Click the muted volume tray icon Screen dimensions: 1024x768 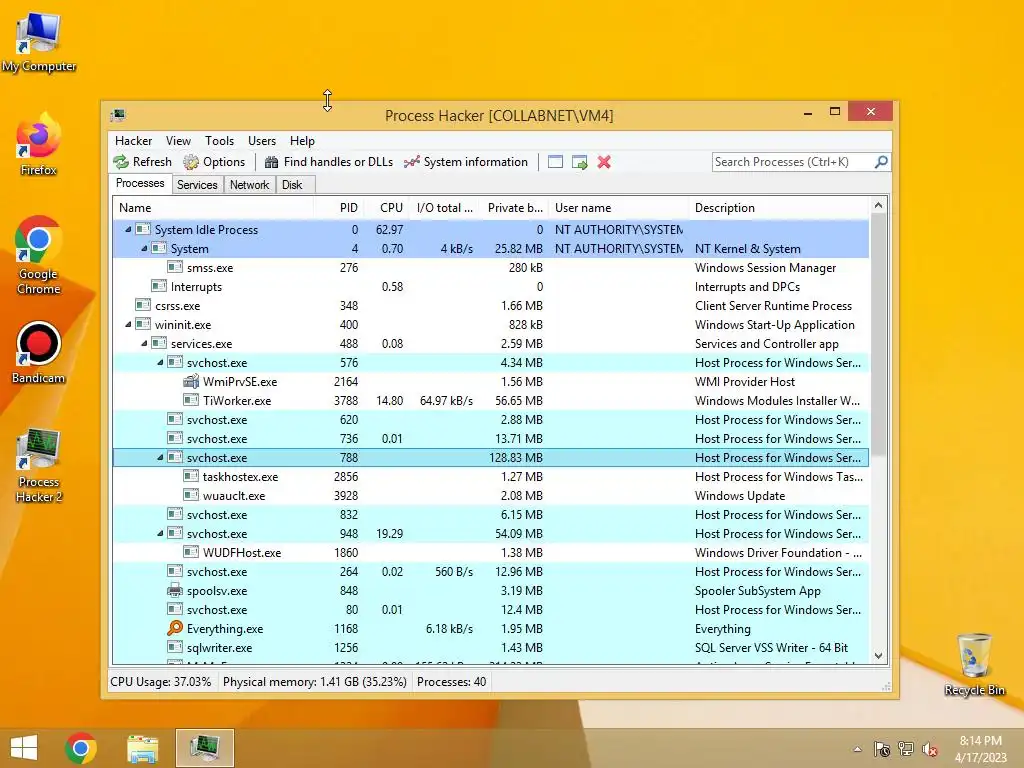(x=930, y=749)
